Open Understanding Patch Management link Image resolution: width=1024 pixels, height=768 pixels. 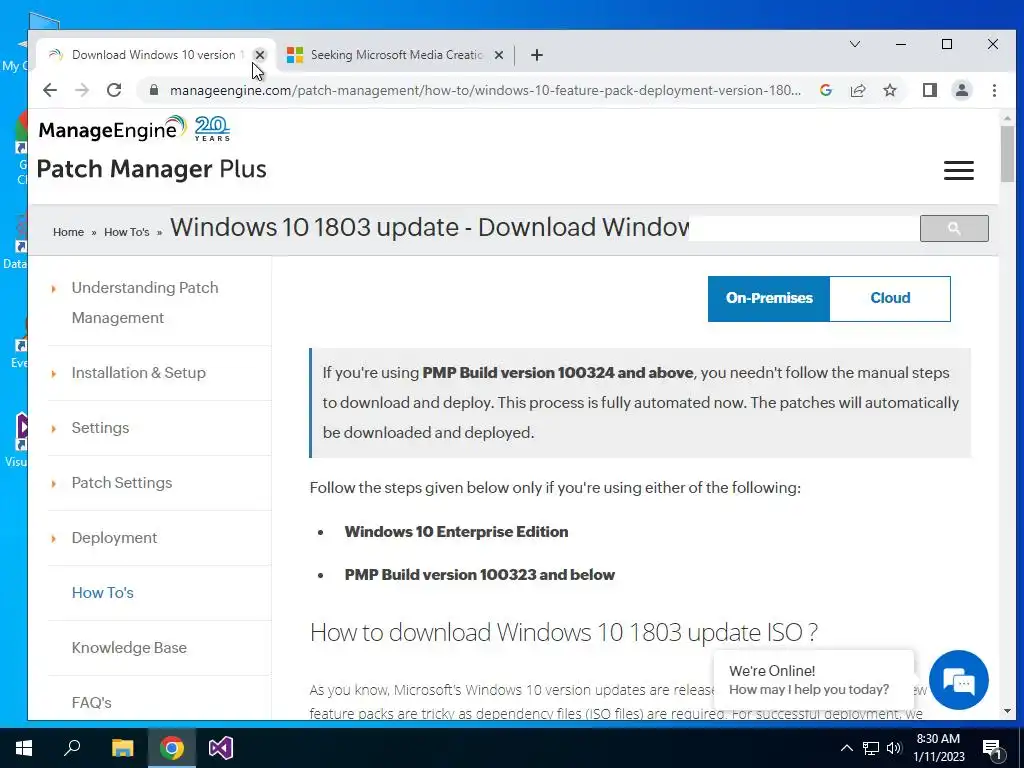point(145,302)
